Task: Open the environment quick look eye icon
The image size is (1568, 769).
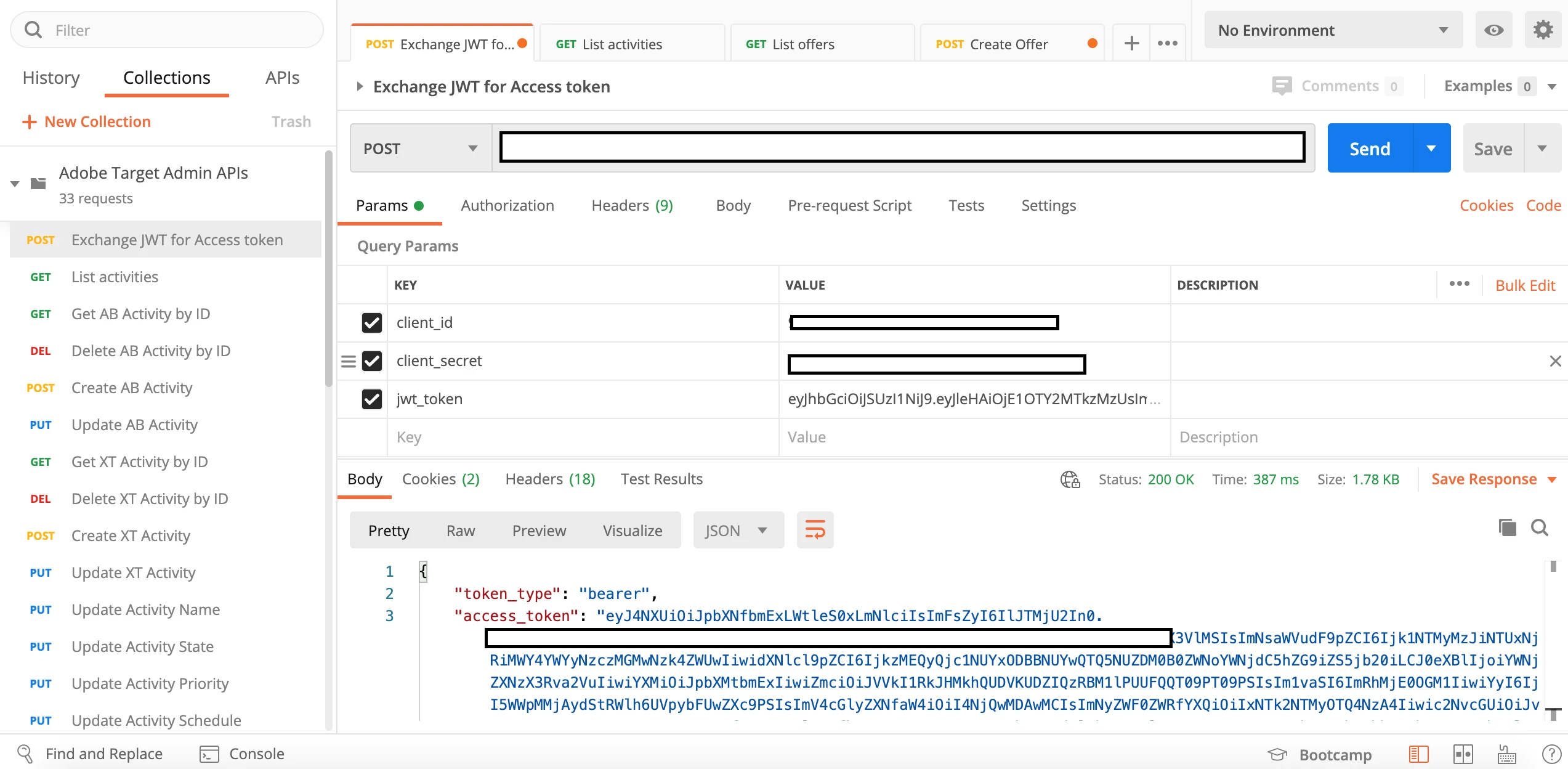Action: point(1493,30)
